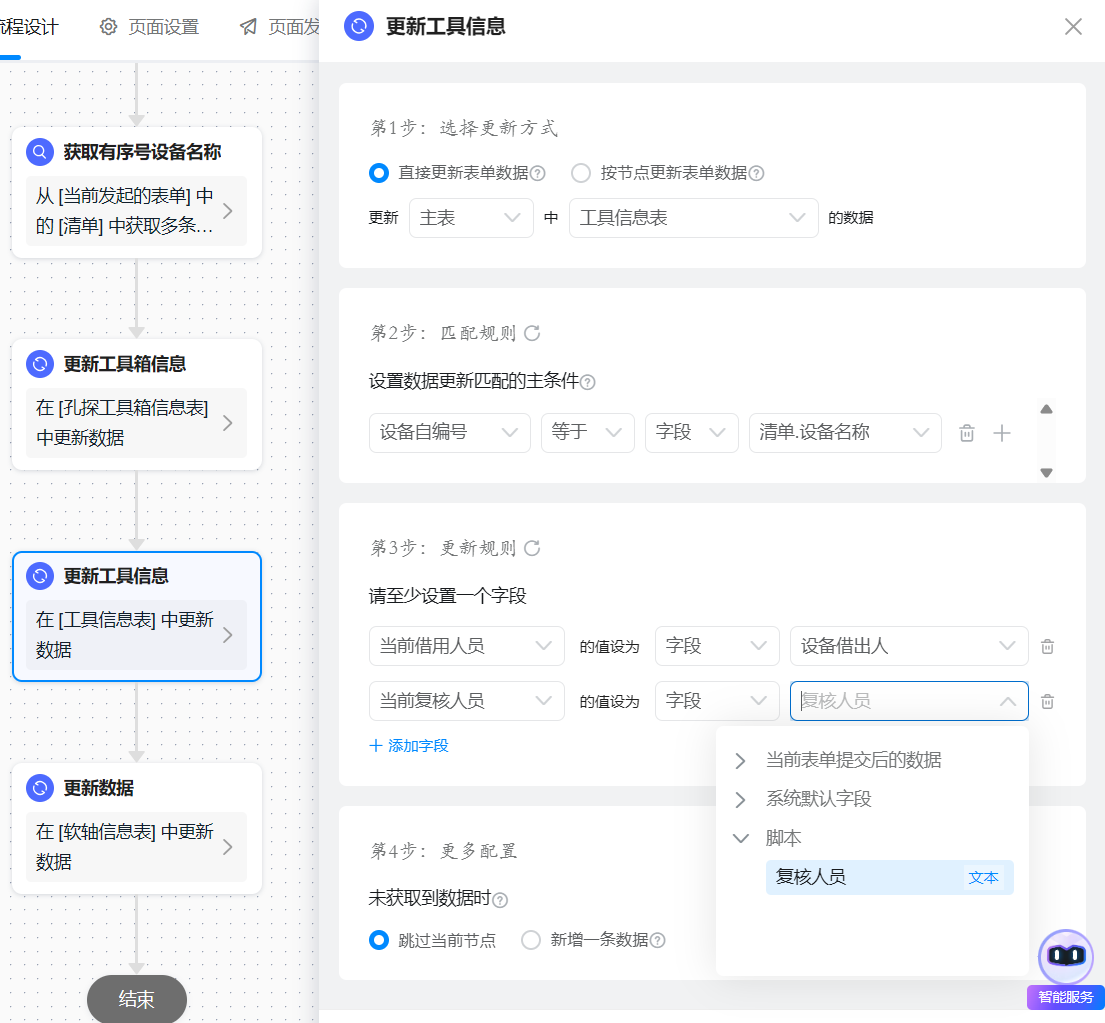Open the 在[孔探工具箱信息表]中更新数据 description

point(136,423)
